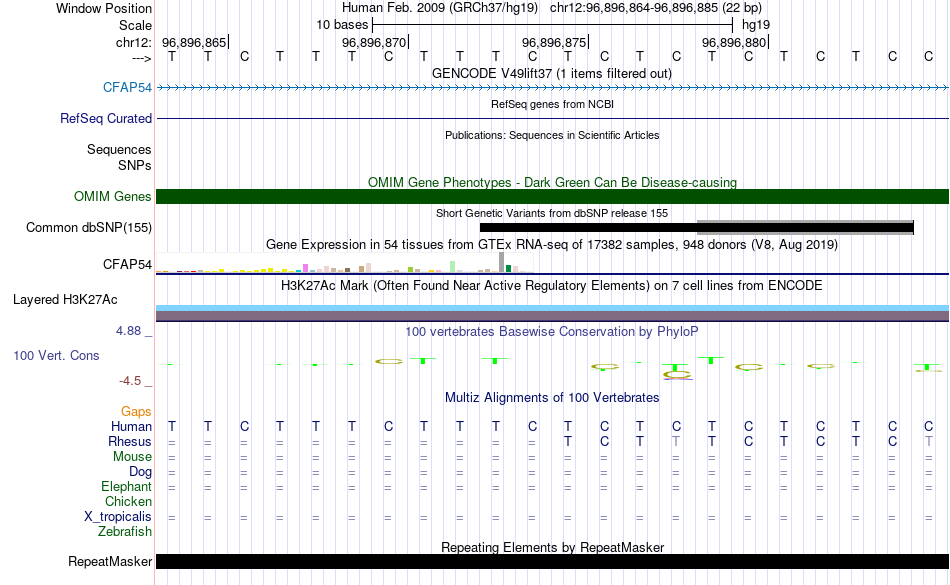Click the purple-gray H3K27Ac signal band
This screenshot has width=950, height=585.
click(553, 316)
